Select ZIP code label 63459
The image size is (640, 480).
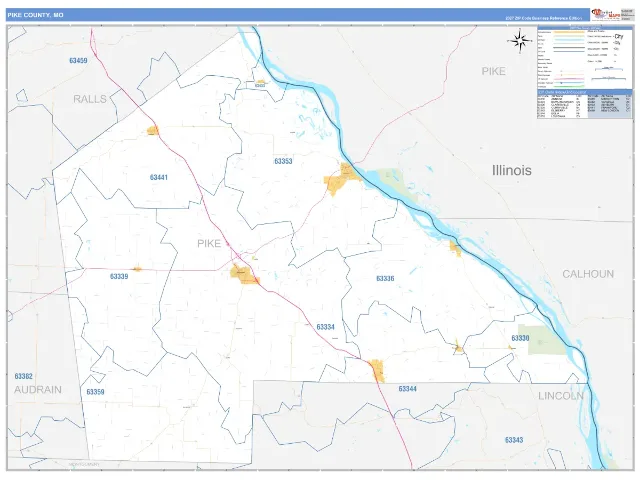coord(78,60)
